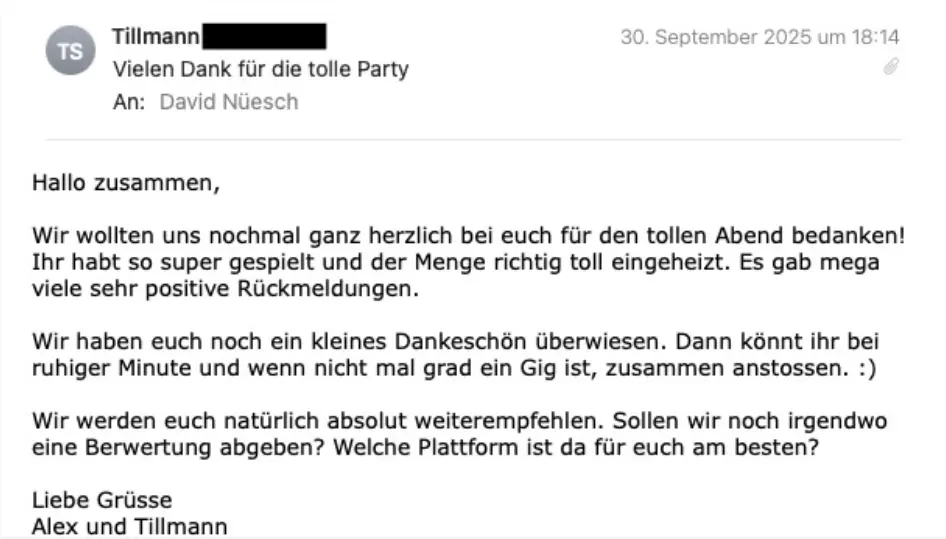
Task: Click the recipient David Nüesch
Action: click(229, 101)
